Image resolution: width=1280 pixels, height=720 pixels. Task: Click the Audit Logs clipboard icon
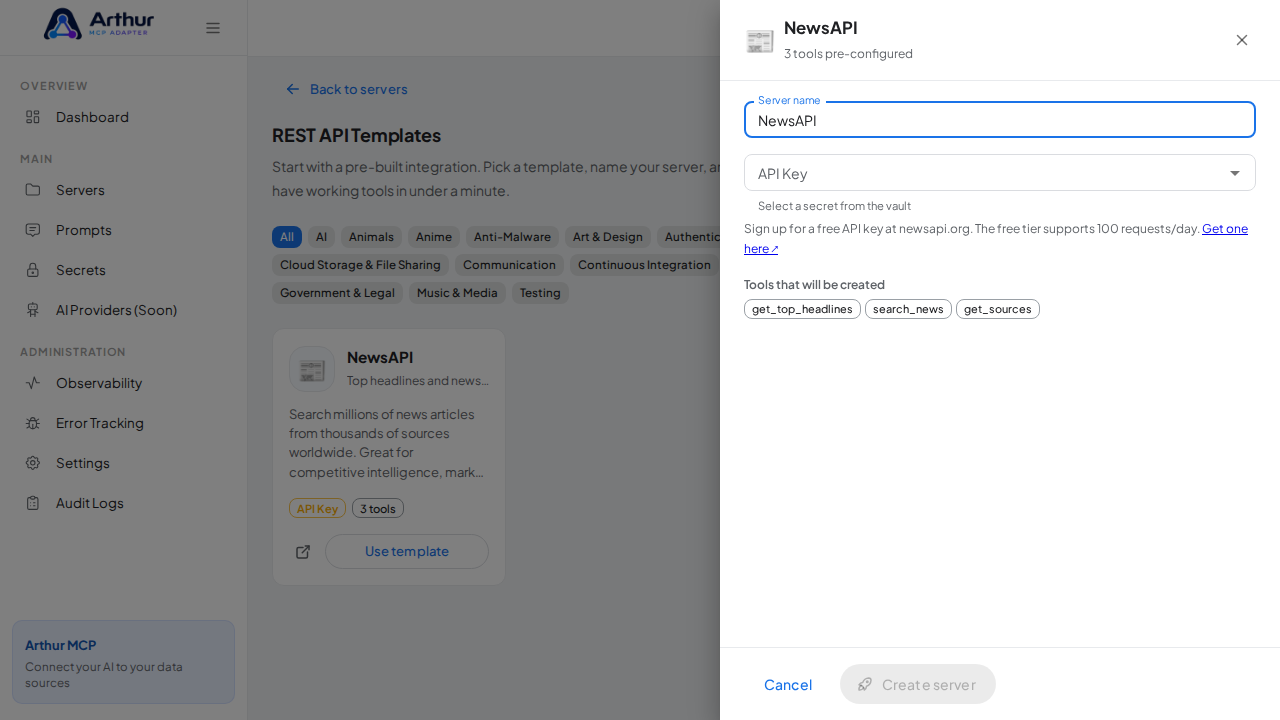[33, 503]
